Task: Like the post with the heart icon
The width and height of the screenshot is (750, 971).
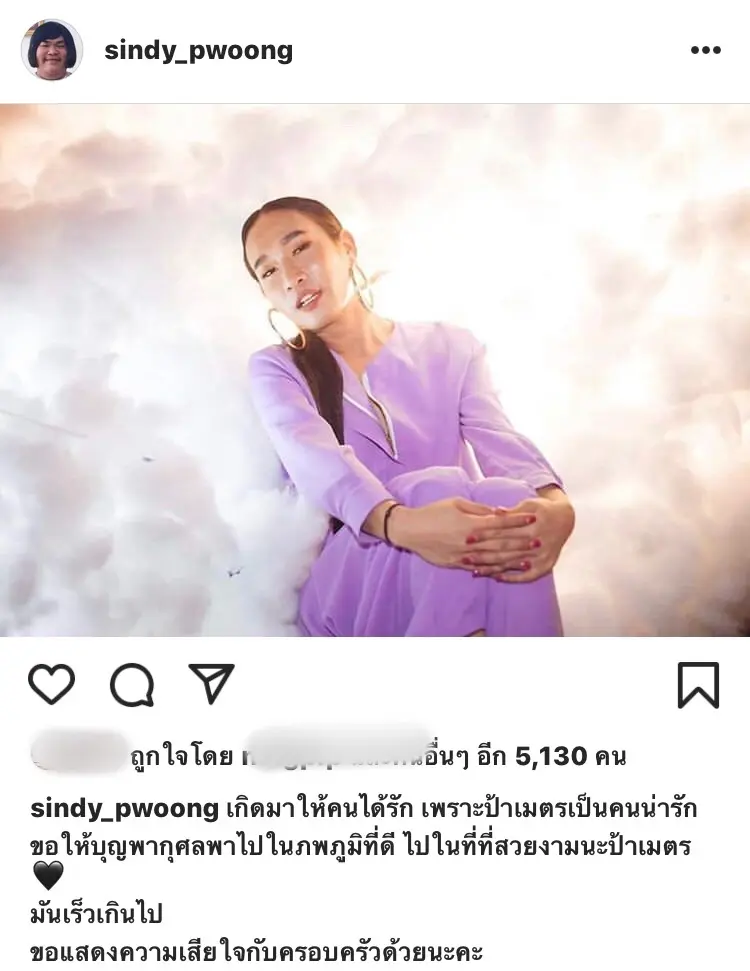Action: pos(51,684)
